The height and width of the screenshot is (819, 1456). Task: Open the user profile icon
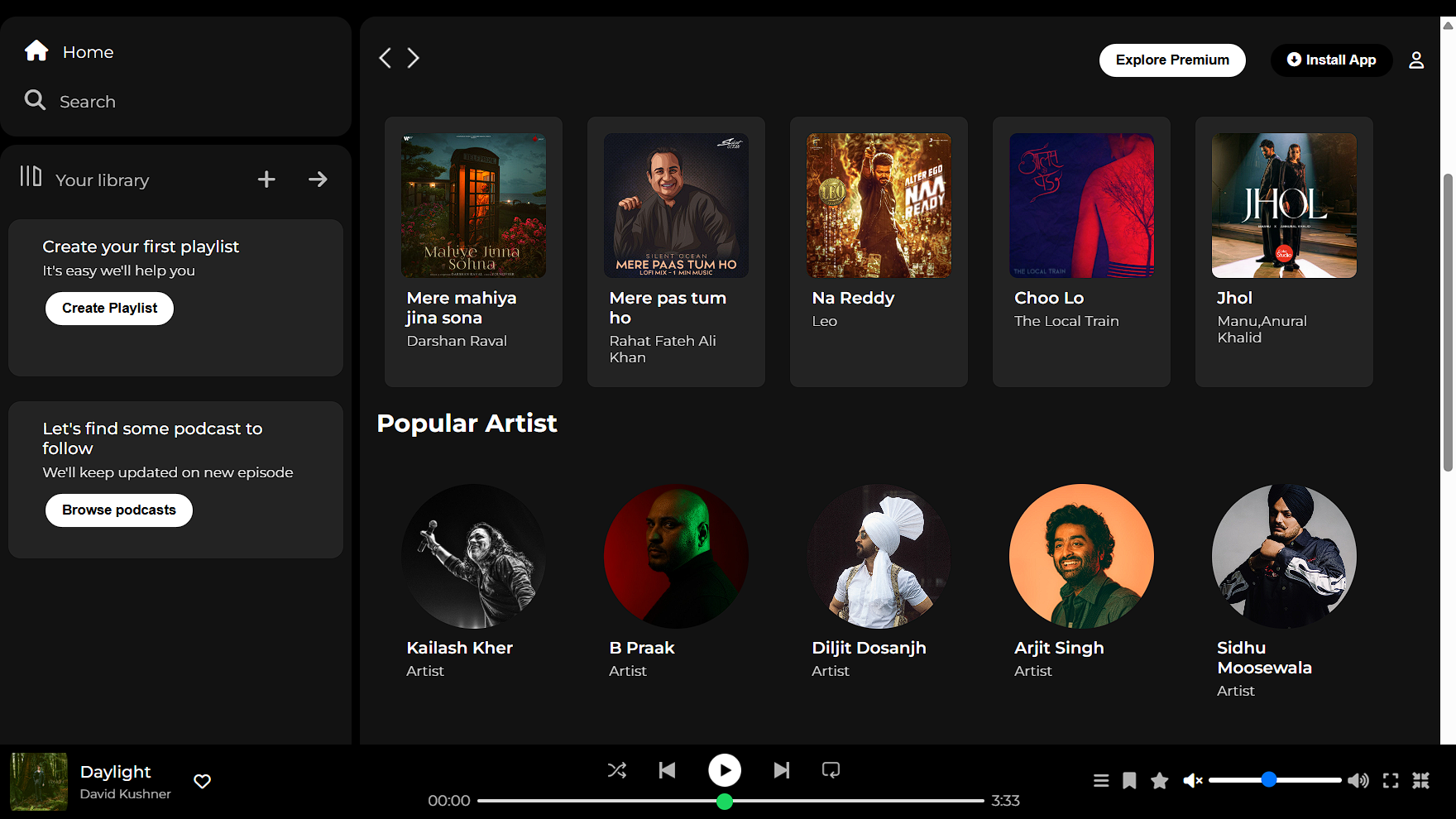[x=1416, y=60]
